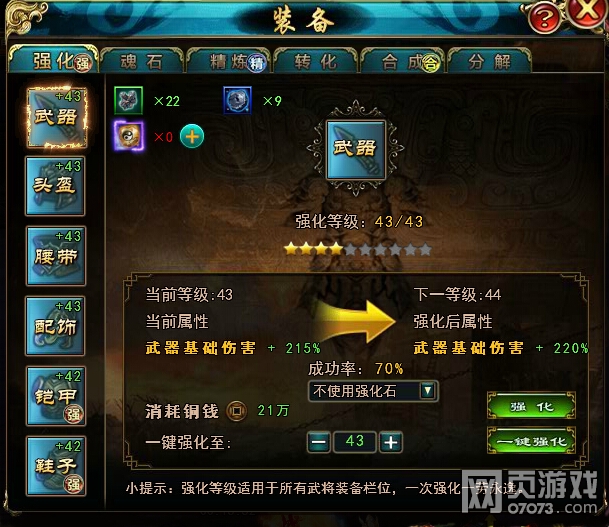Open the 不使用强化石 dropdown menu

point(373,391)
